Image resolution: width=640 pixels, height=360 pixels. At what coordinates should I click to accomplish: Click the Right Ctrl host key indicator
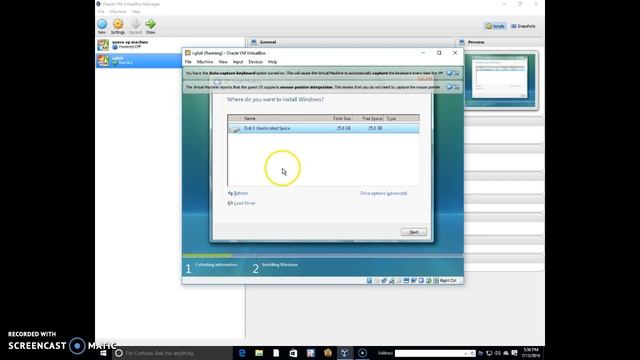[x=448, y=281]
